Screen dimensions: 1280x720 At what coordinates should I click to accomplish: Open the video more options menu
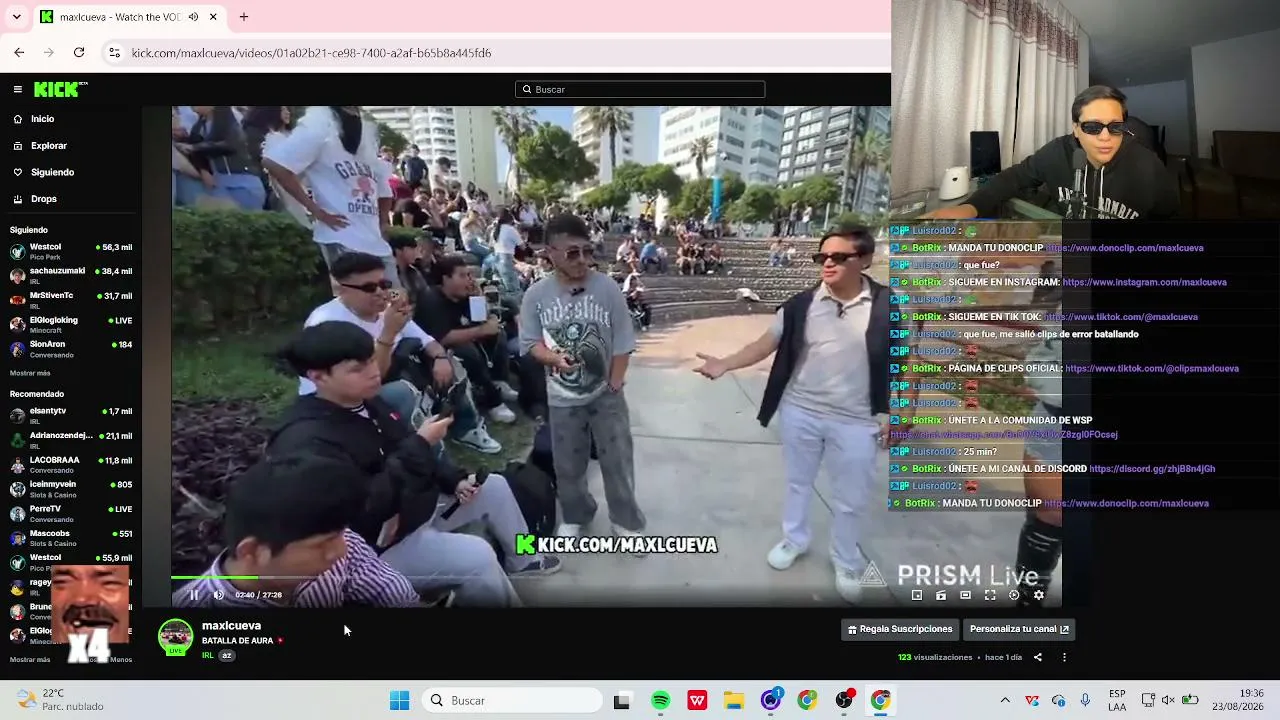pos(1064,657)
